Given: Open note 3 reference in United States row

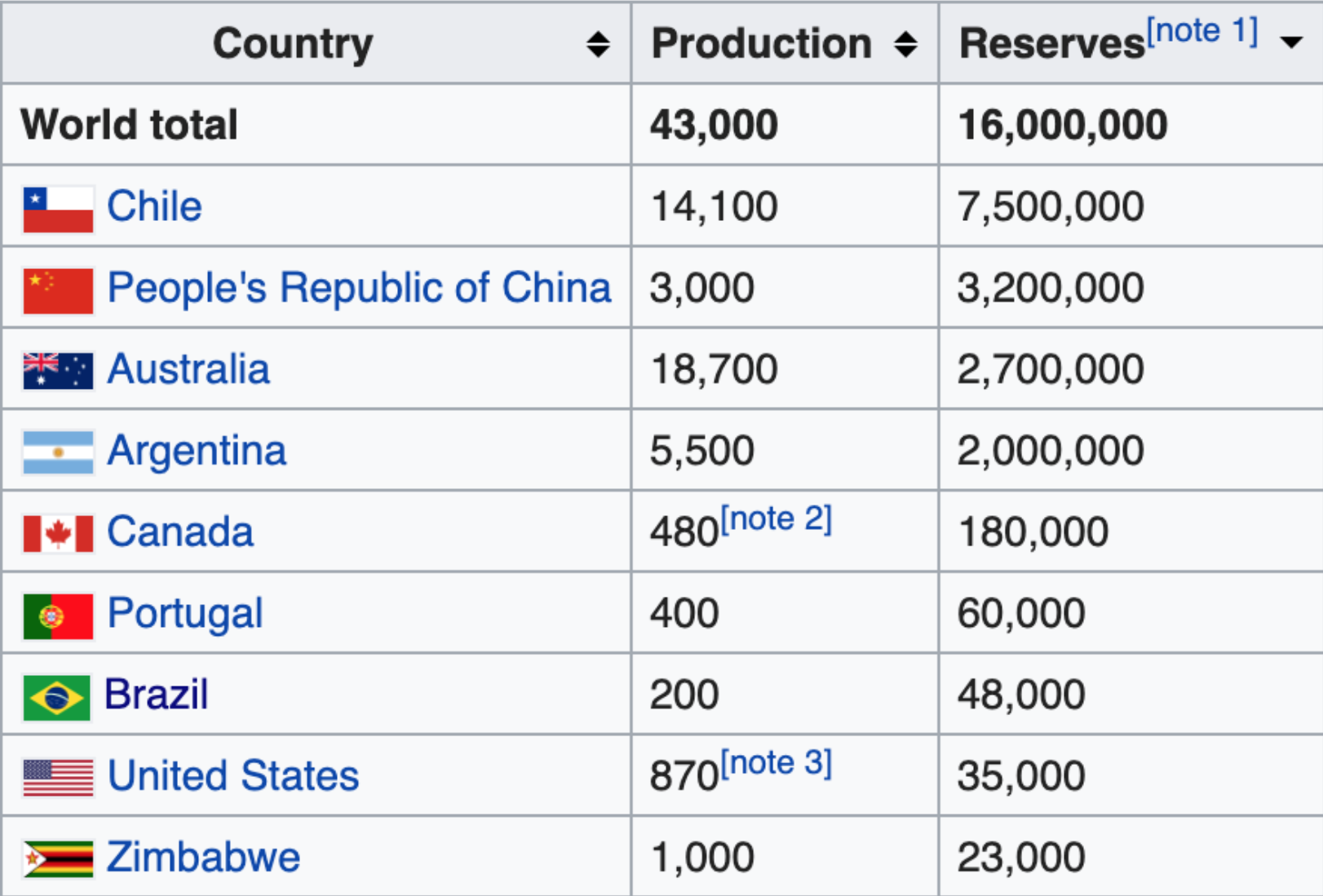Looking at the screenshot, I should 776,763.
